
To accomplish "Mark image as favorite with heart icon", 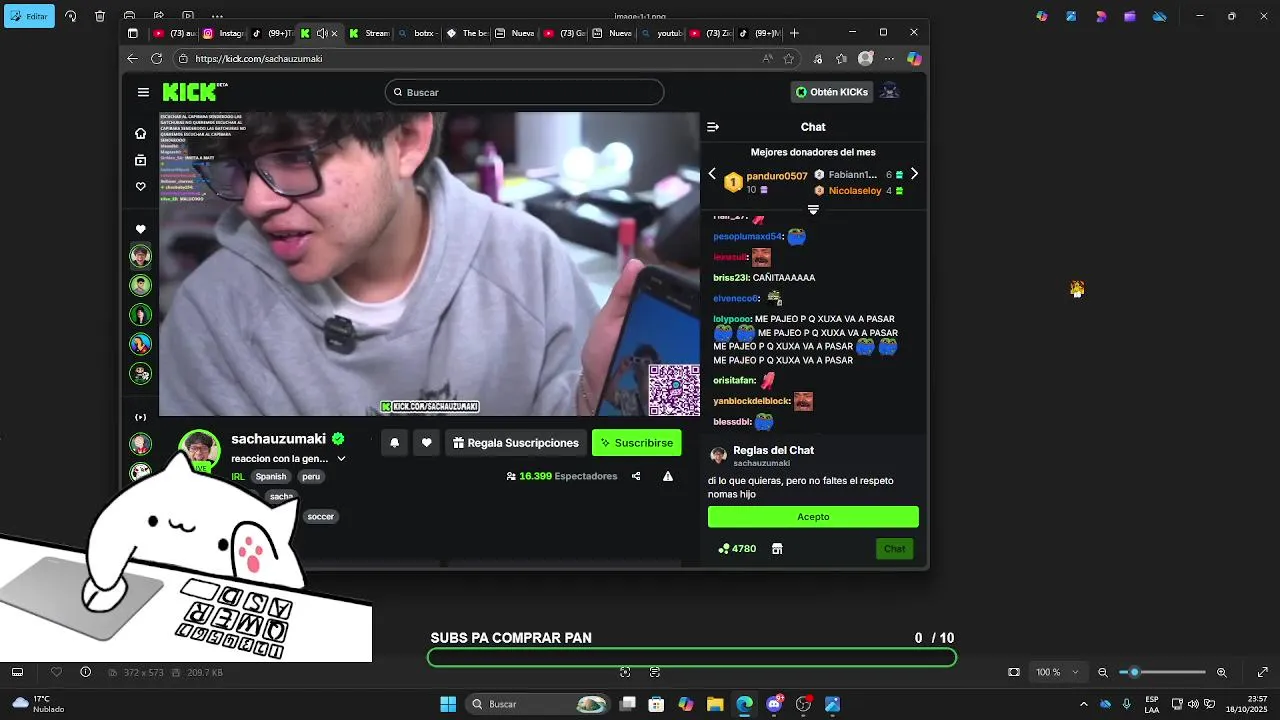I will point(56,672).
